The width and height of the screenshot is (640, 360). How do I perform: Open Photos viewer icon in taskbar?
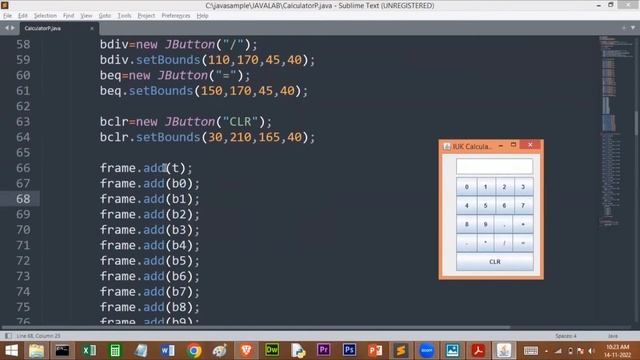452,351
